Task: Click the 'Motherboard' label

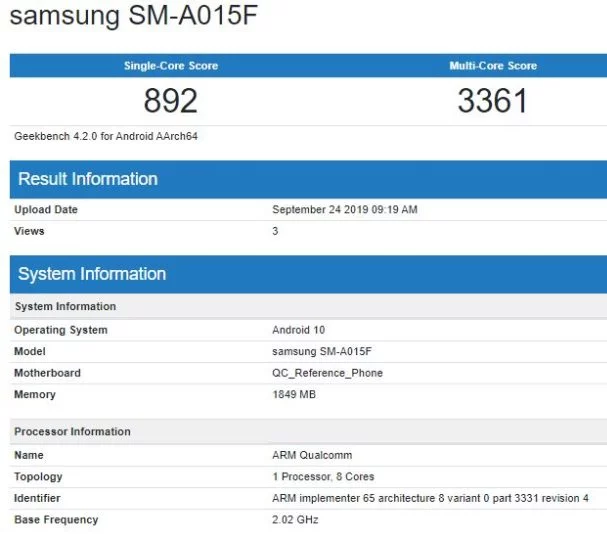Action: [47, 373]
